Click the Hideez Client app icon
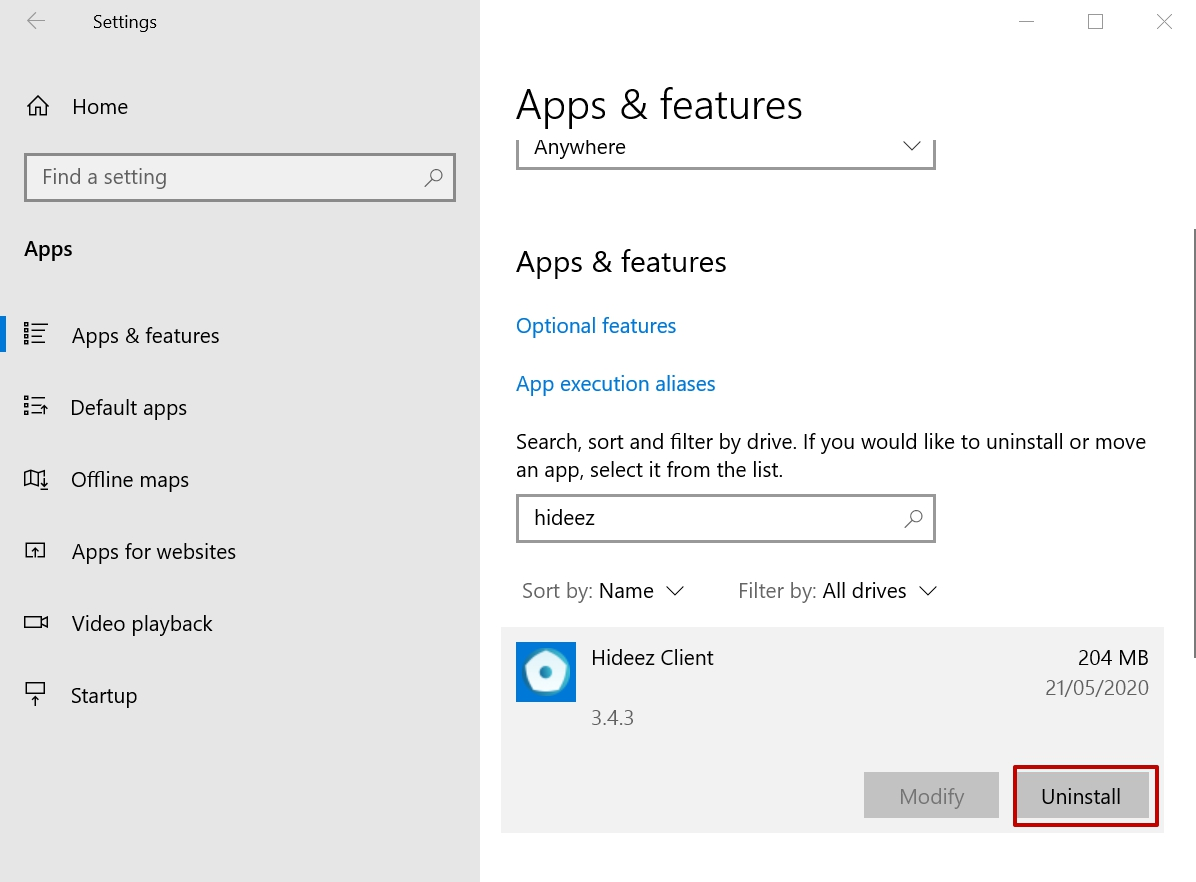1196x882 pixels. pyautogui.click(x=546, y=671)
